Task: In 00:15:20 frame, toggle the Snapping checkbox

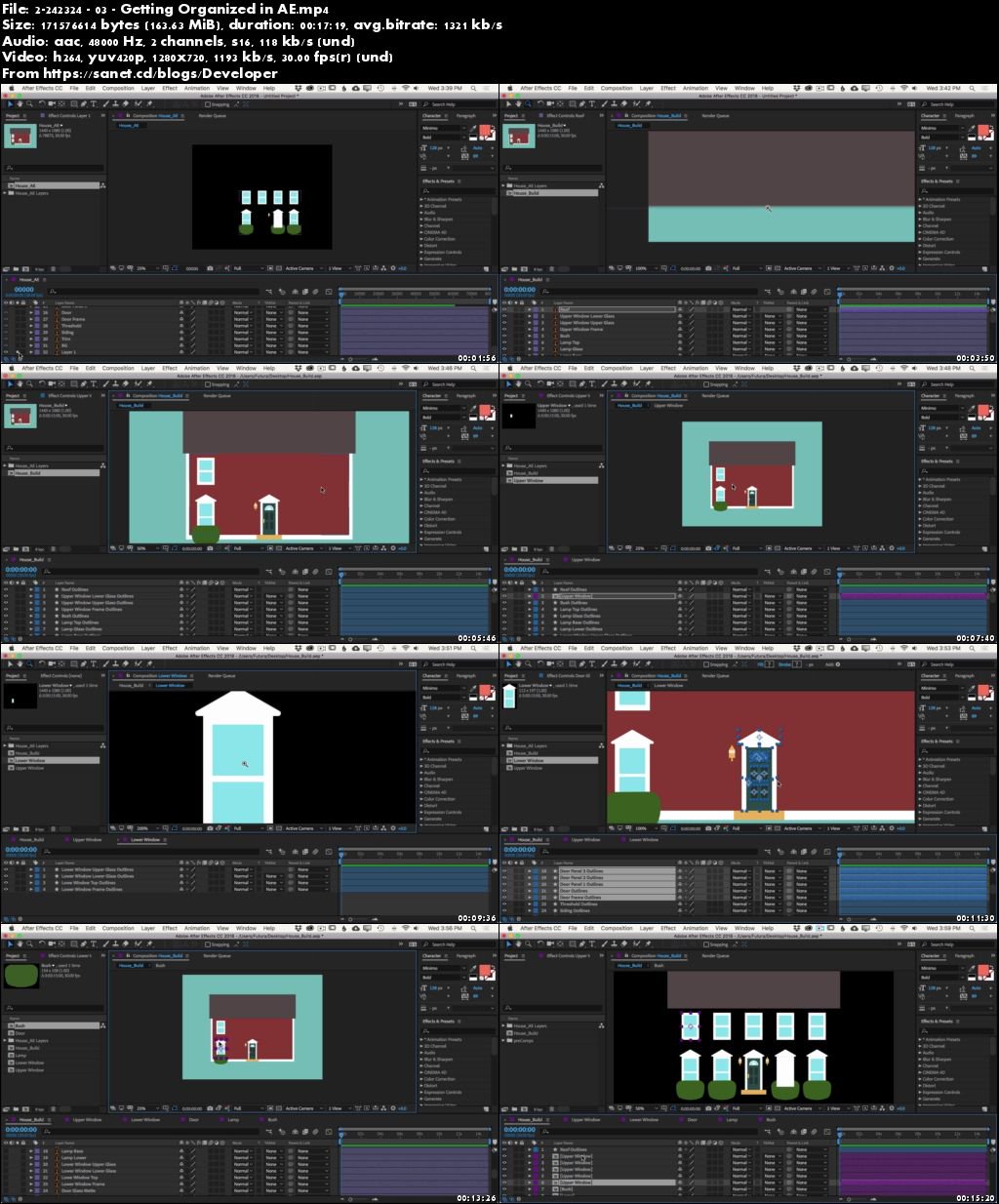Action: click(x=706, y=944)
